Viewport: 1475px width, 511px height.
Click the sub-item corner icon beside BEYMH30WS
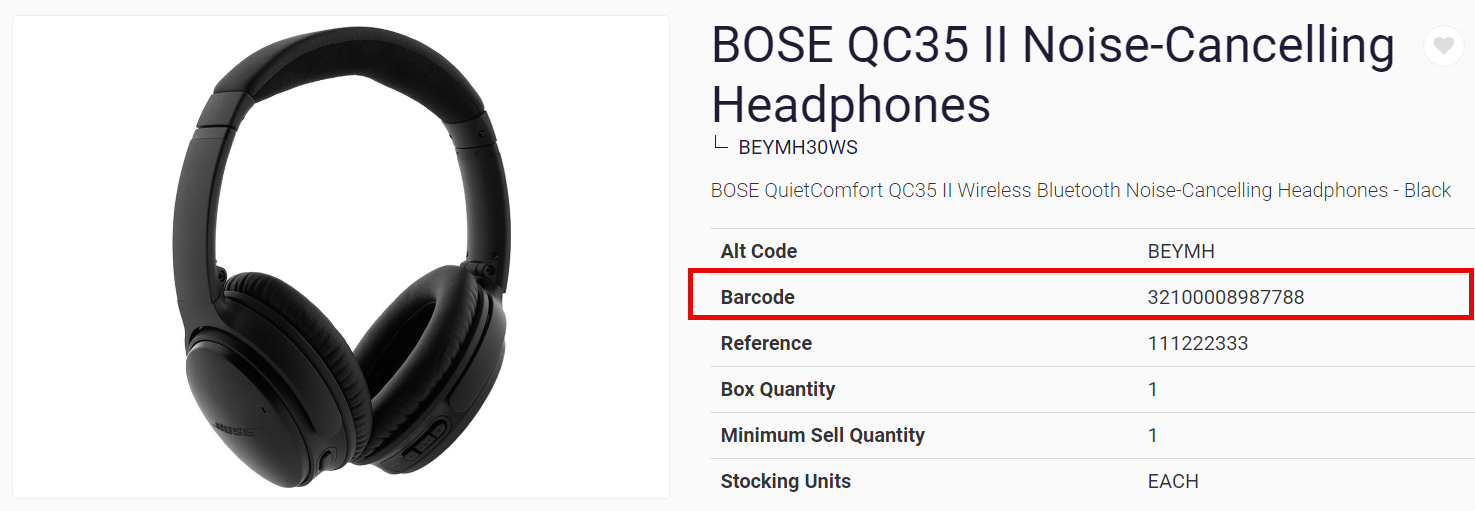(719, 144)
